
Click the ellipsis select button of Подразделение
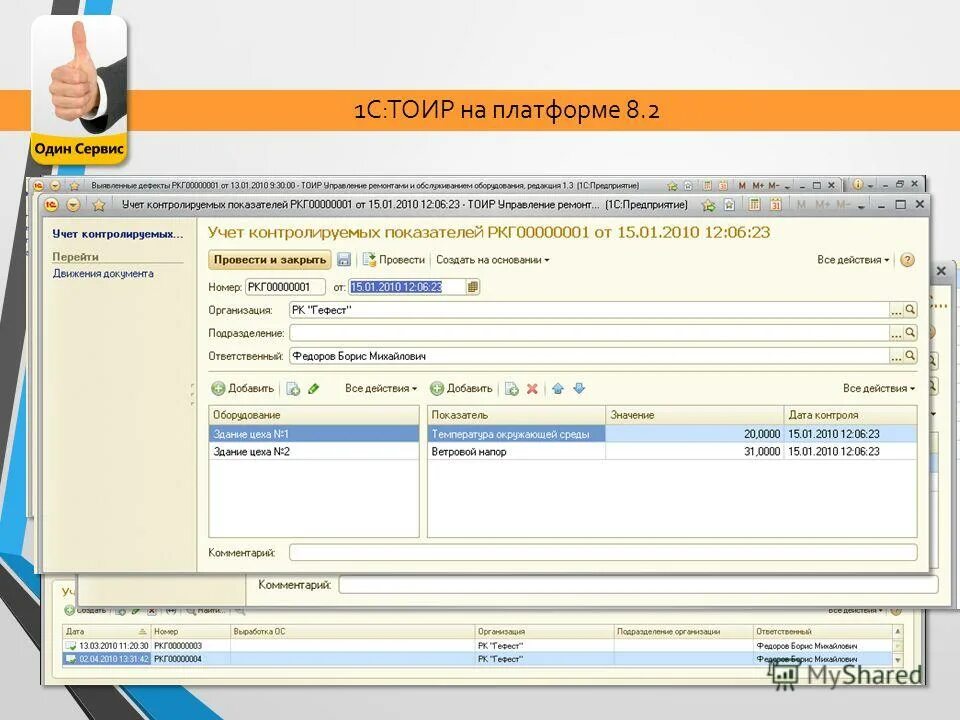(896, 334)
